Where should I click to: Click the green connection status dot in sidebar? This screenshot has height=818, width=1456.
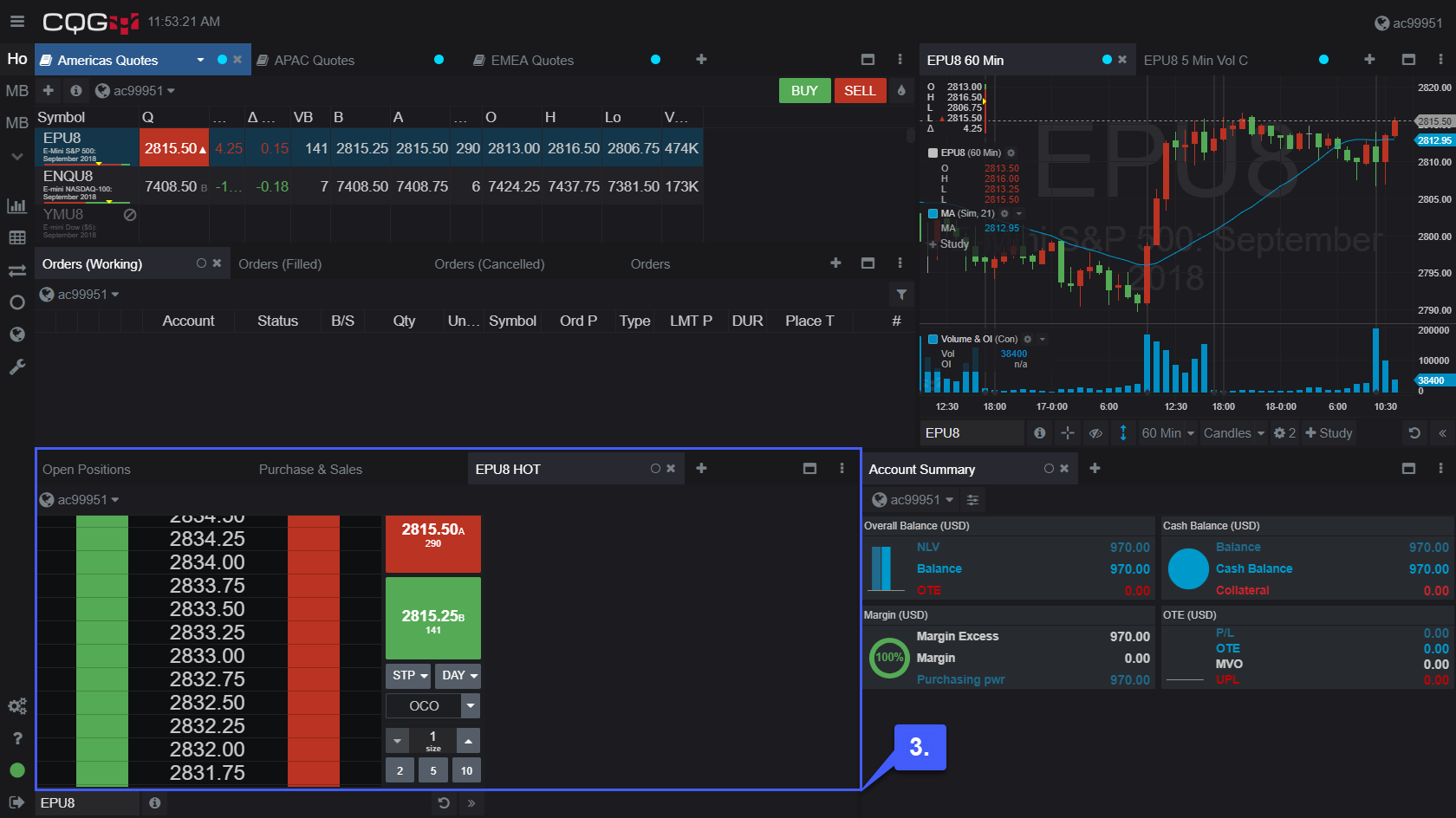(x=16, y=769)
